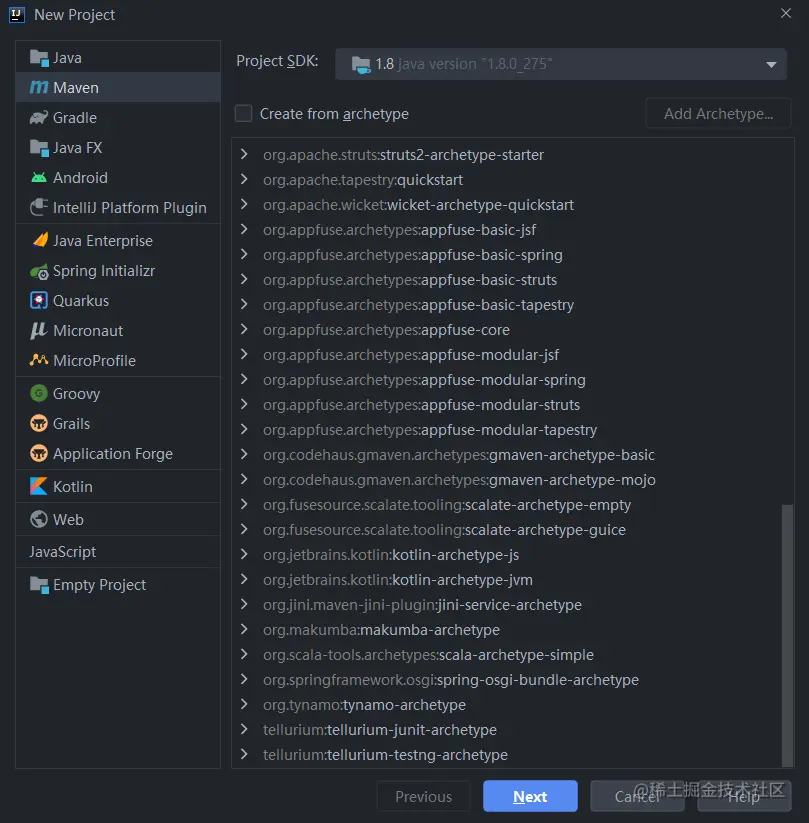Screen dimensions: 809x823
Task: Click the Grails icon
Action: [x=39, y=424]
